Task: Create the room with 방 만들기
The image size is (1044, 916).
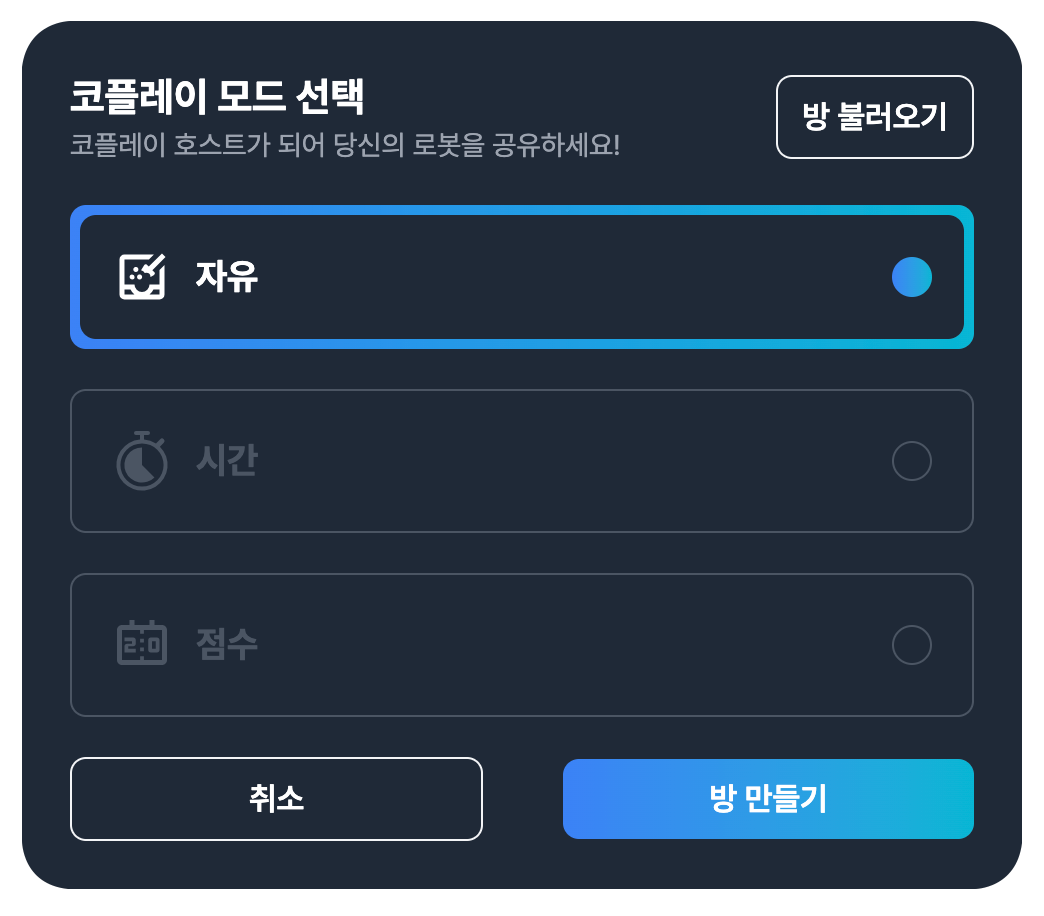Action: point(768,799)
